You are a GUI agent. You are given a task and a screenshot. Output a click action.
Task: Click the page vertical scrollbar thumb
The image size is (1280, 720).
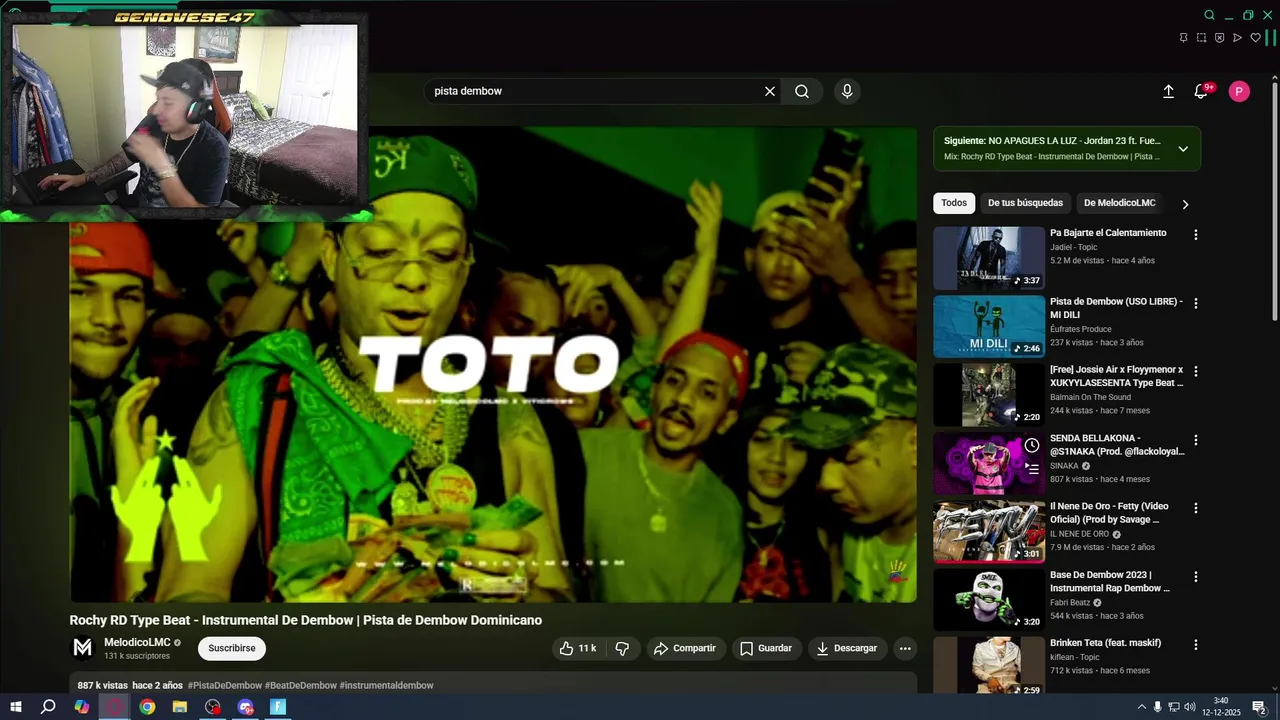point(1274,200)
